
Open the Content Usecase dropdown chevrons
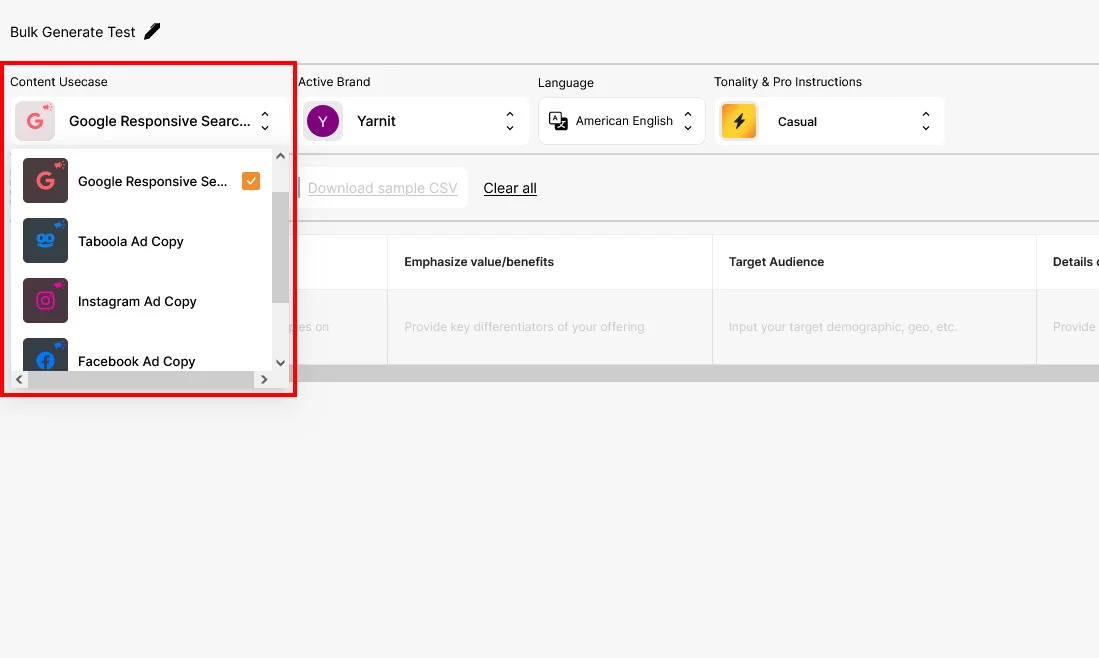tap(265, 121)
